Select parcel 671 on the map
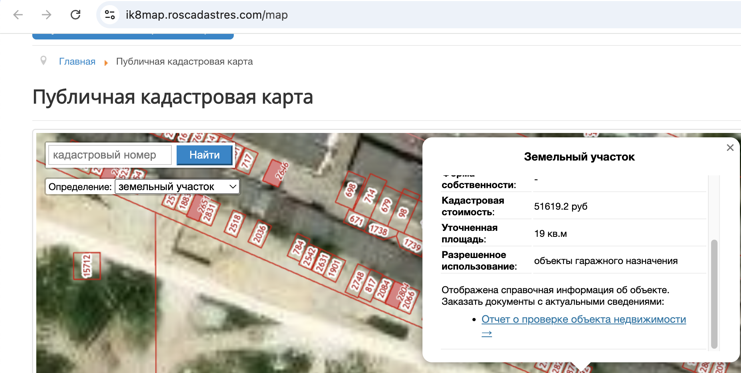741x373 pixels. point(356,220)
